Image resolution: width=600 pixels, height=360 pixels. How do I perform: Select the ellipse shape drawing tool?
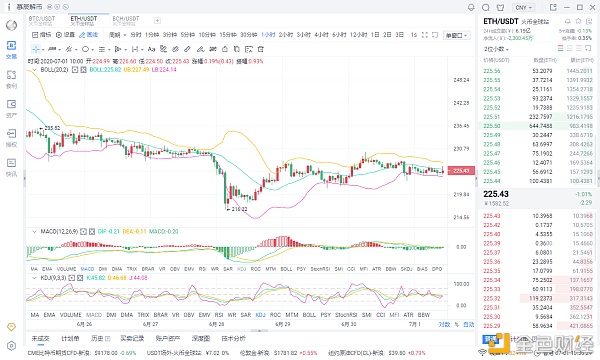(x=85, y=49)
